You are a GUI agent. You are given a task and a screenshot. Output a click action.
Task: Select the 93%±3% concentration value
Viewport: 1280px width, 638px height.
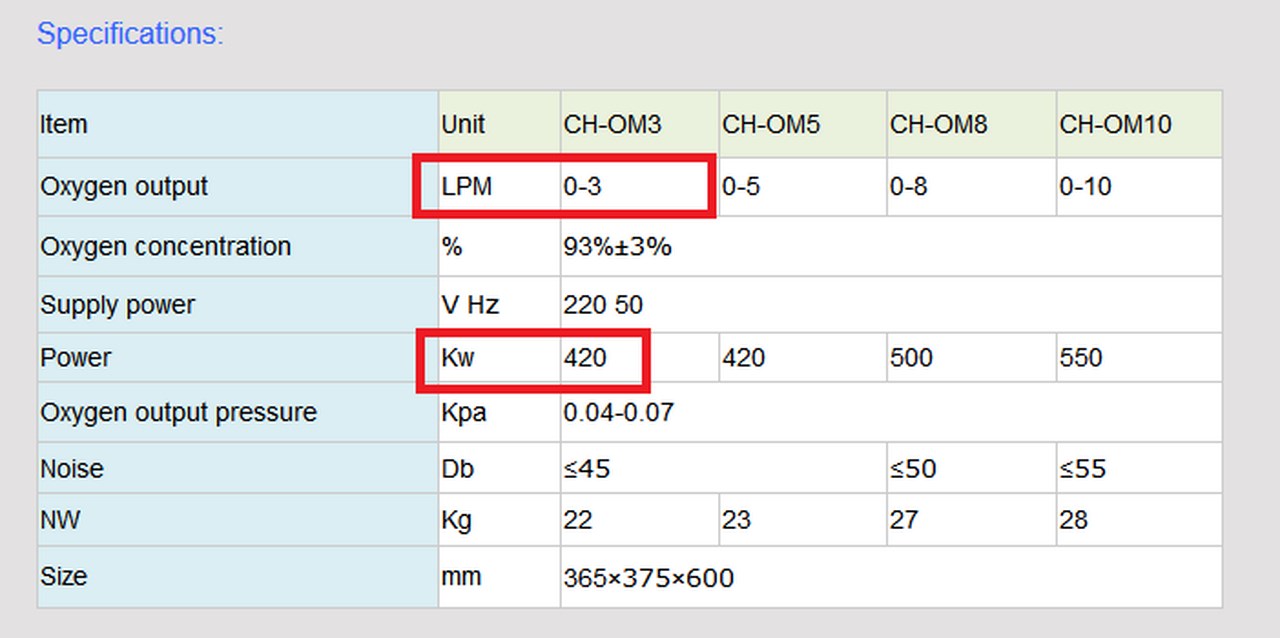click(617, 247)
